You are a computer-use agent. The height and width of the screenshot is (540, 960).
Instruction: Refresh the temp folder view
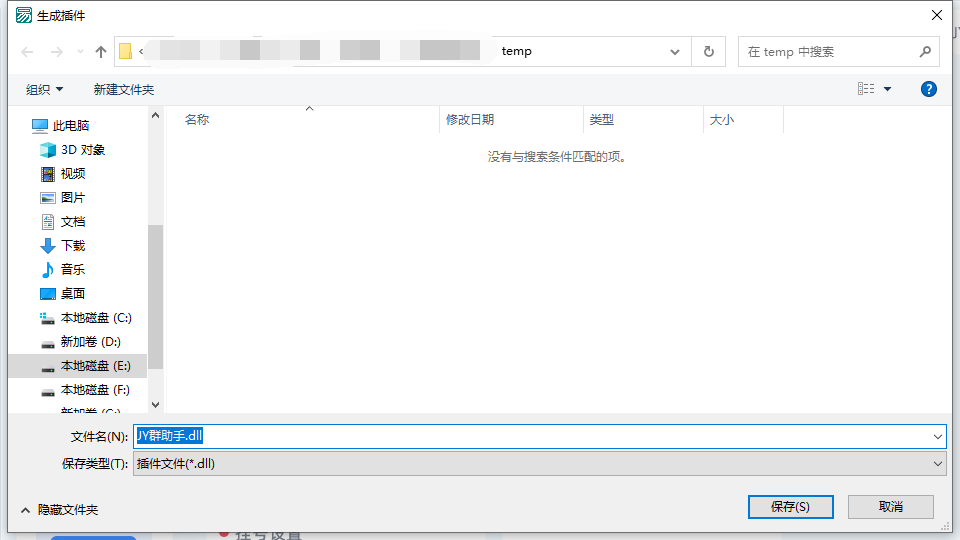pos(709,51)
